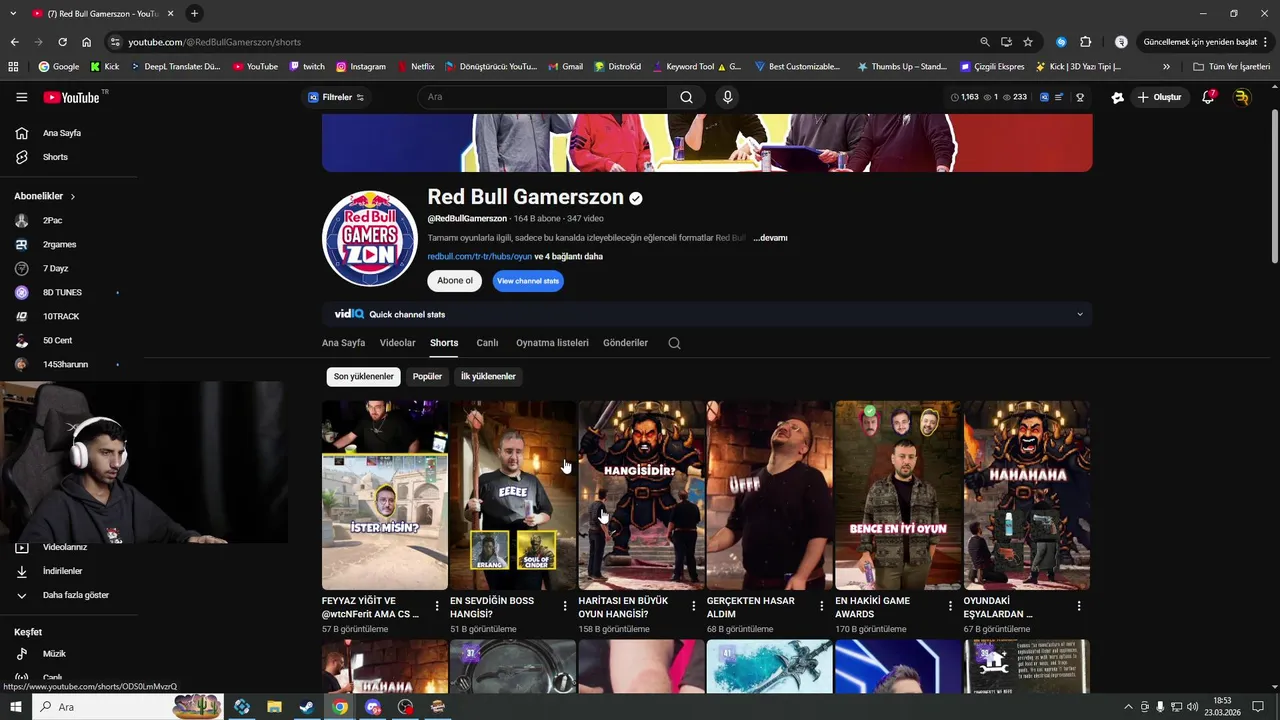The height and width of the screenshot is (720, 1280).
Task: Switch to the Ana Sayfa channel tab
Action: tap(343, 343)
